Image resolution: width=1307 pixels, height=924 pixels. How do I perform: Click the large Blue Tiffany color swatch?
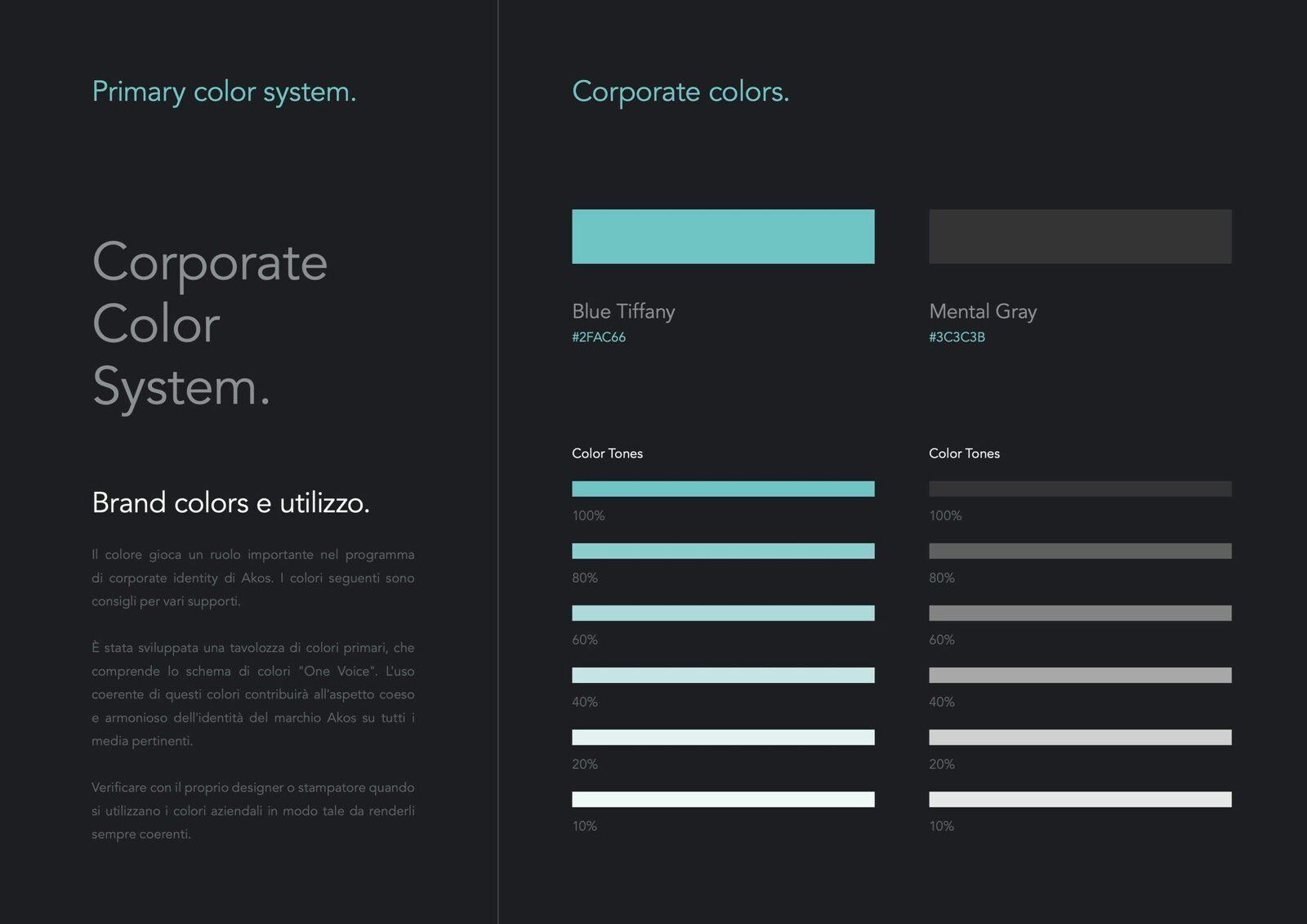[x=723, y=236]
